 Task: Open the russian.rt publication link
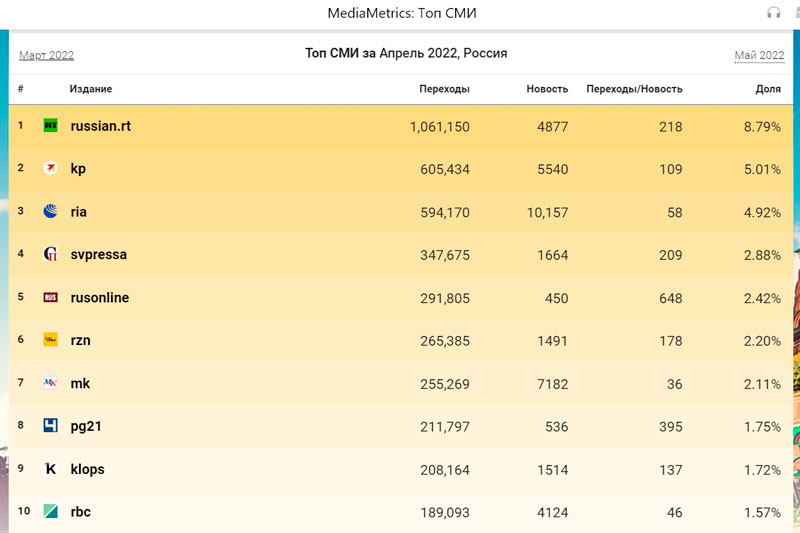point(100,127)
